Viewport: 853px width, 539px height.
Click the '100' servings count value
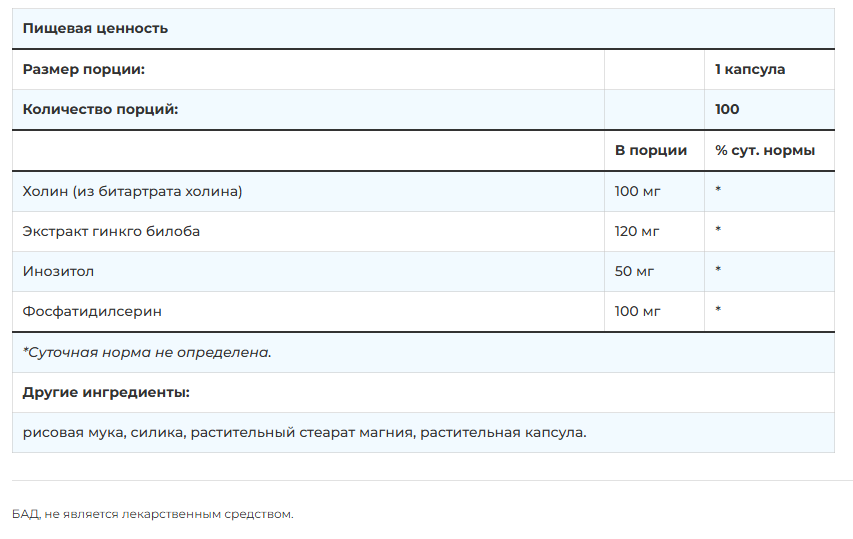pos(727,109)
